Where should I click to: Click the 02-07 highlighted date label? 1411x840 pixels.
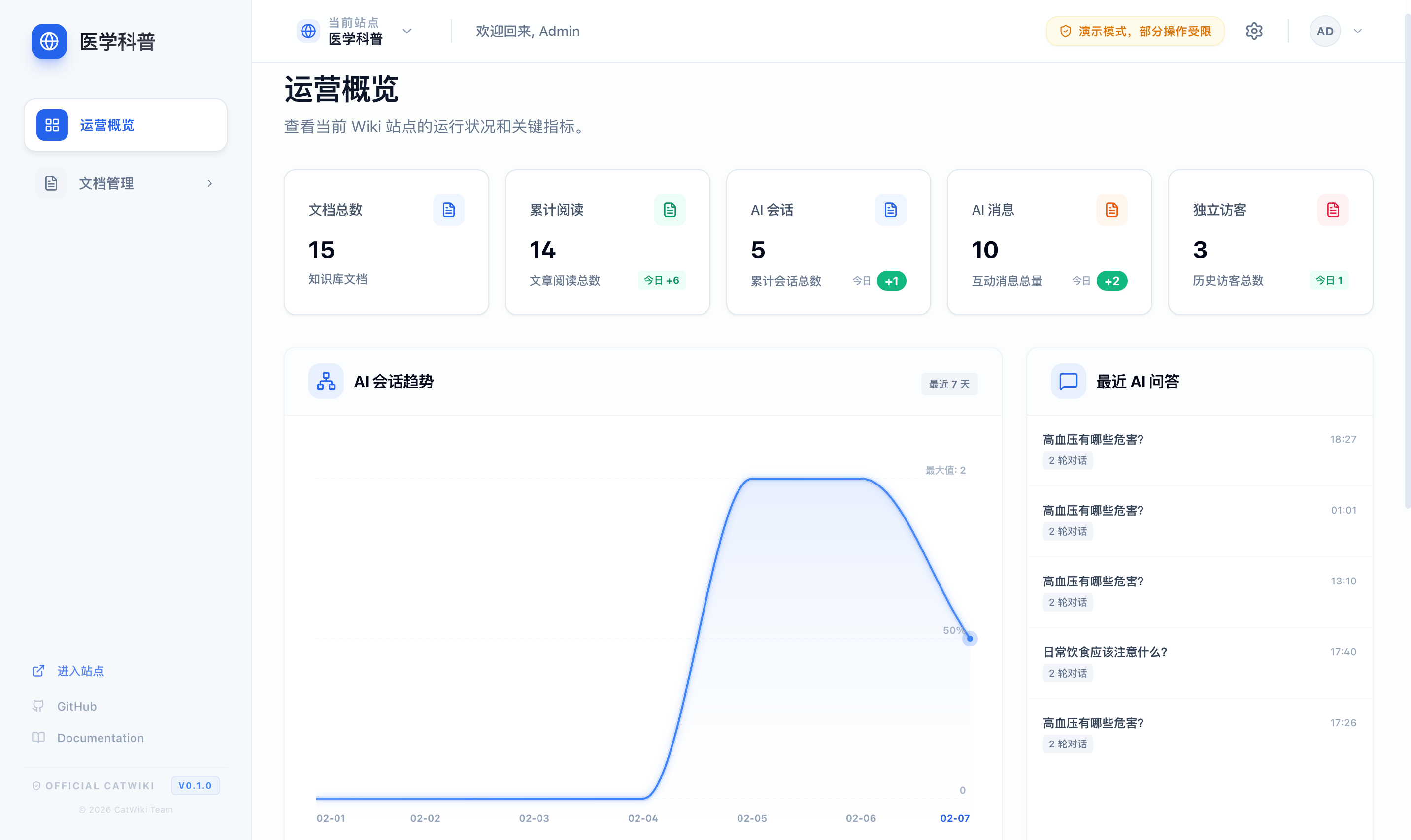coord(955,818)
